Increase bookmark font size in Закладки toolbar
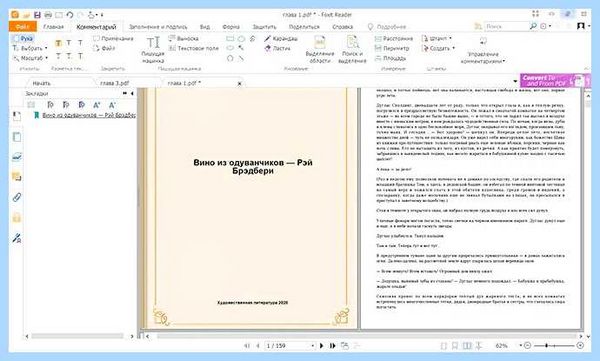This screenshot has width=600, height=361. (x=96, y=105)
